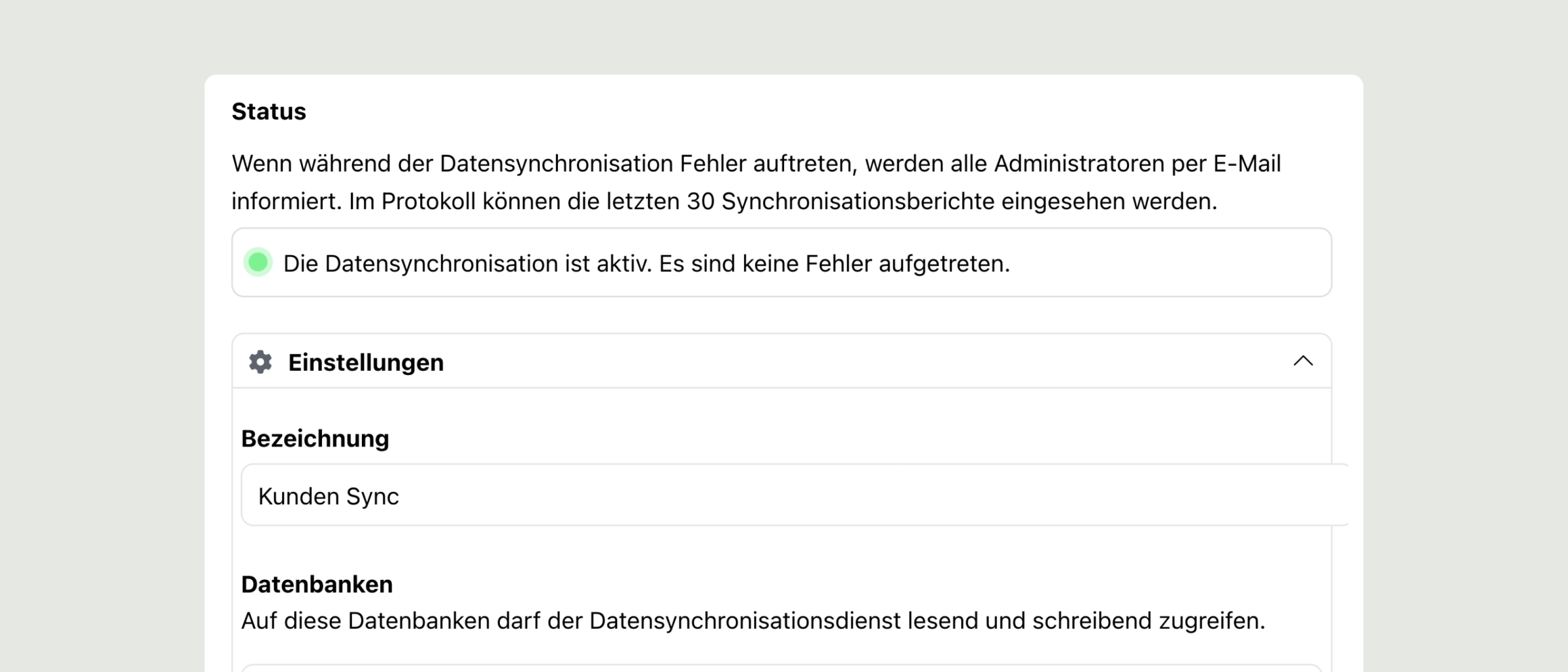Click the partially visible box below Datenbanken description
The image size is (1568, 672).
coord(781,668)
